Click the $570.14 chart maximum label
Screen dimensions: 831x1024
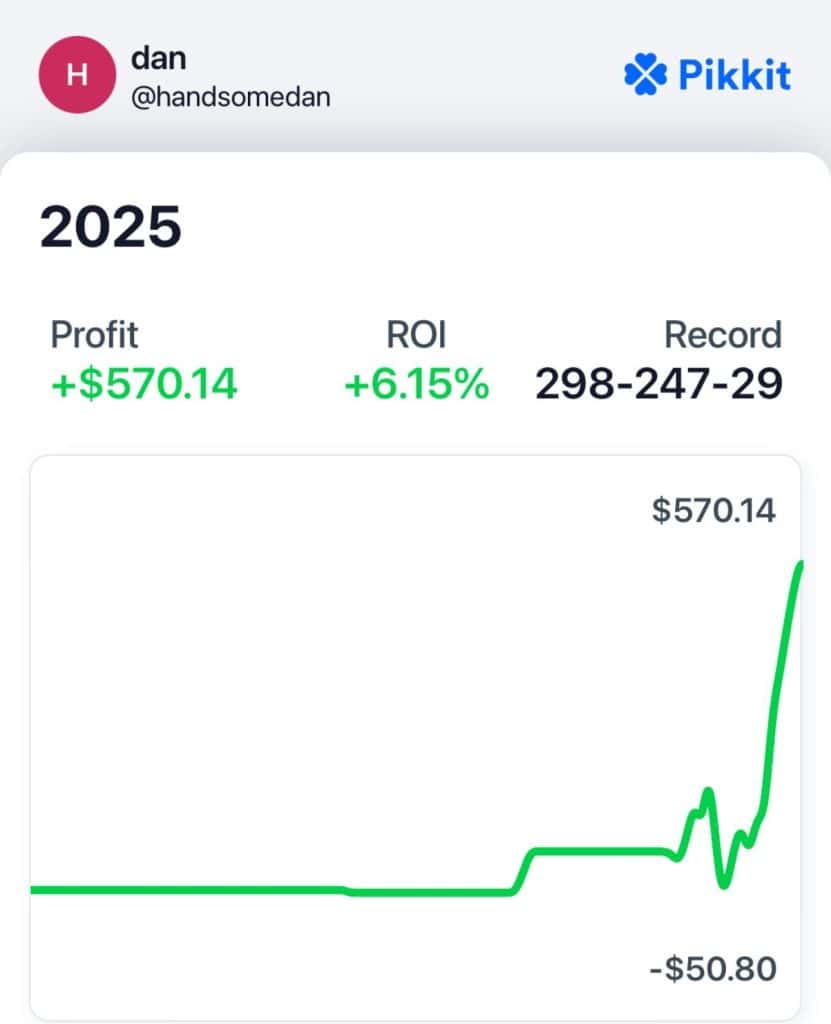[713, 510]
